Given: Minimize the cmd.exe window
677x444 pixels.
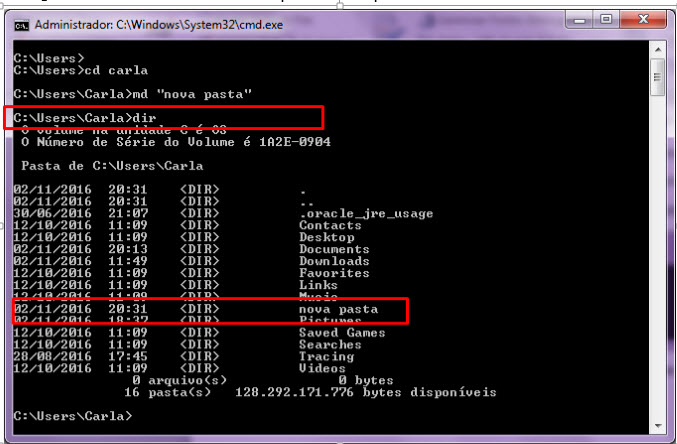Looking at the screenshot, I should click(579, 20).
